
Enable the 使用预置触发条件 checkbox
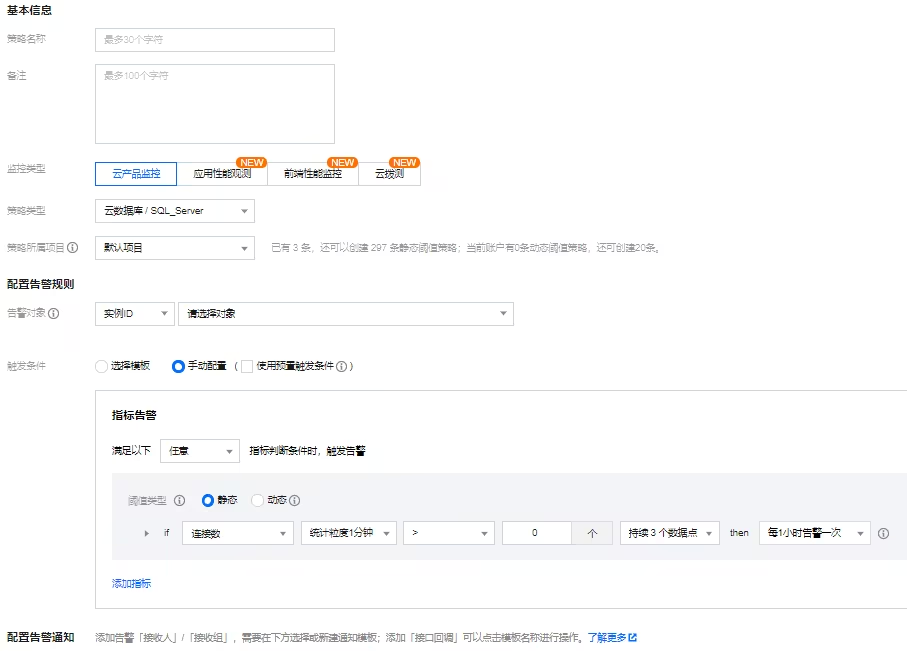pyautogui.click(x=247, y=367)
